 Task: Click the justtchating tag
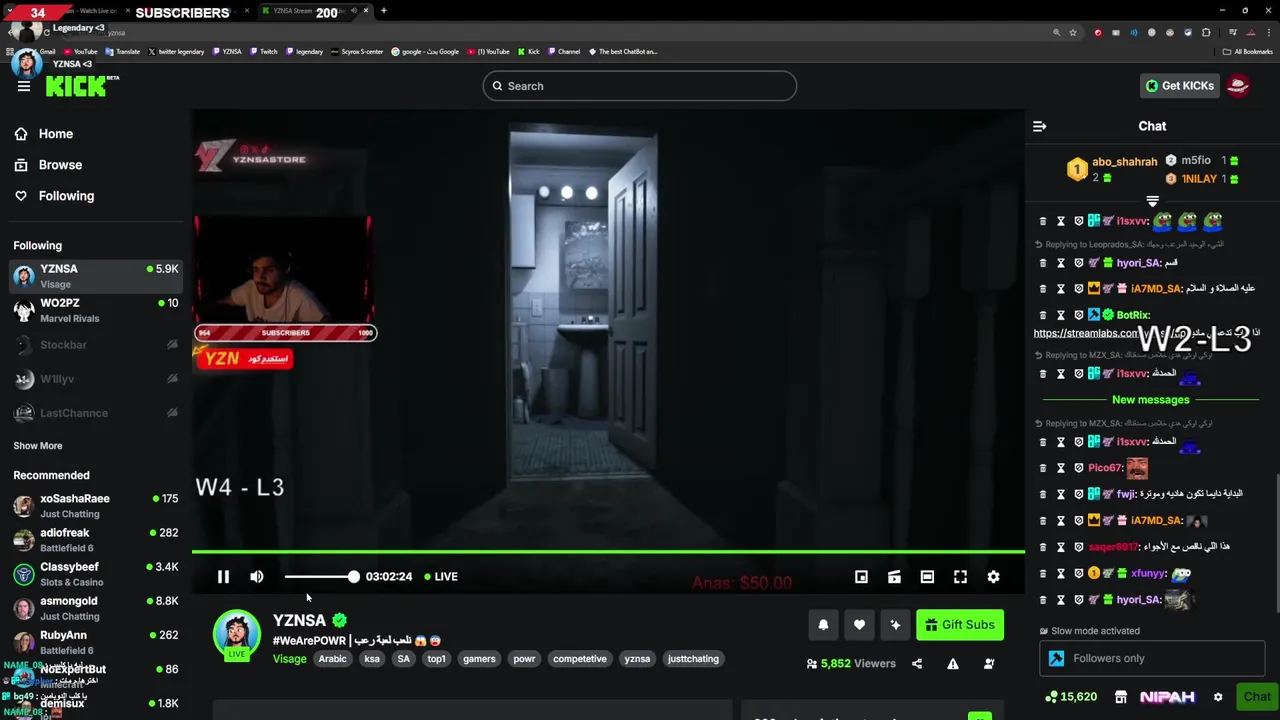(693, 659)
